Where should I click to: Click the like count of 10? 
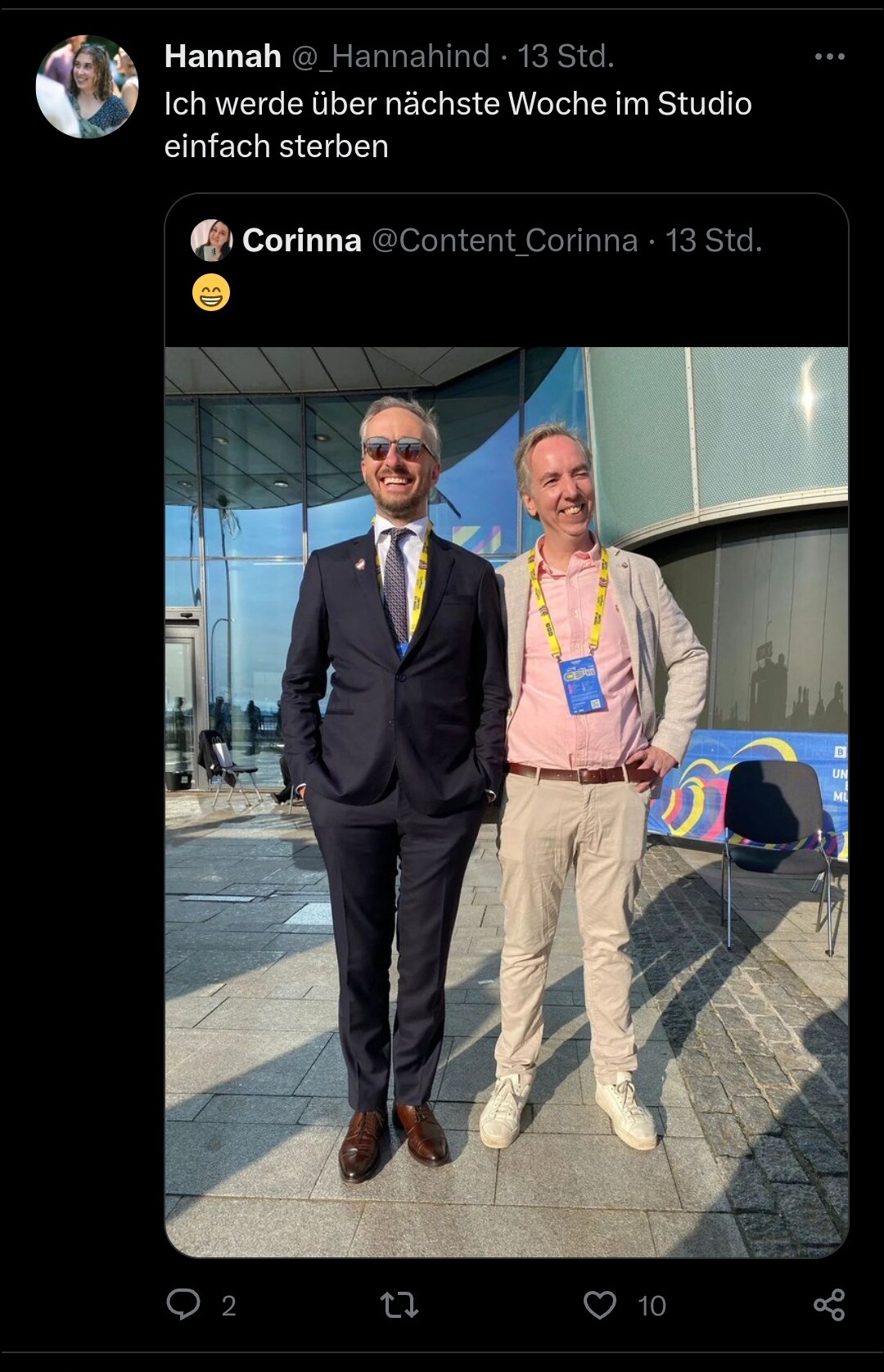652,1306
